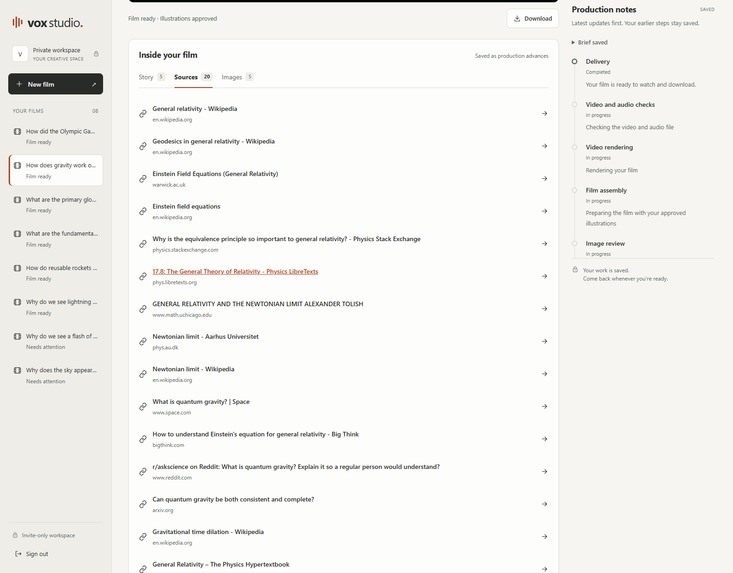Click the vox studio logo icon
The width and height of the screenshot is (733, 573).
(17, 22)
